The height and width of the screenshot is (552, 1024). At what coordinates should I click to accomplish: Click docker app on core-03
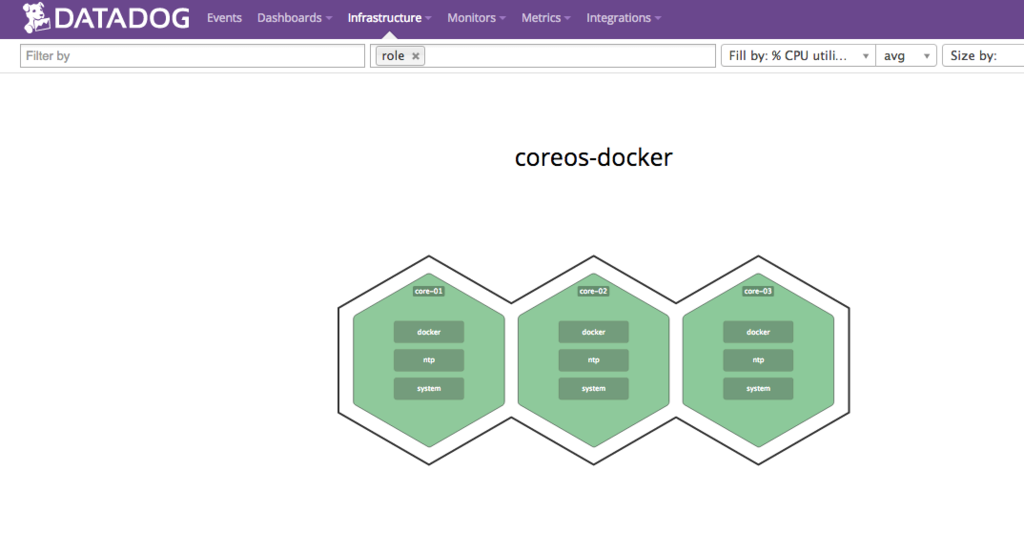pos(758,332)
